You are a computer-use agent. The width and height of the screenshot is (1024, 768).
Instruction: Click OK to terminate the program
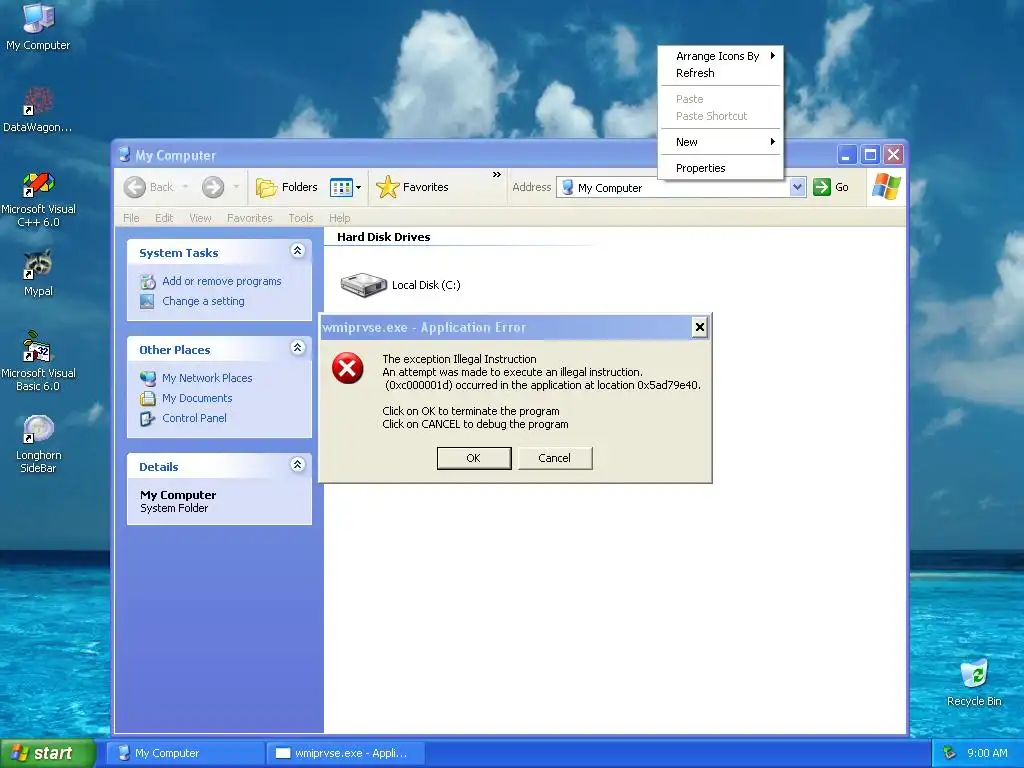click(x=473, y=458)
